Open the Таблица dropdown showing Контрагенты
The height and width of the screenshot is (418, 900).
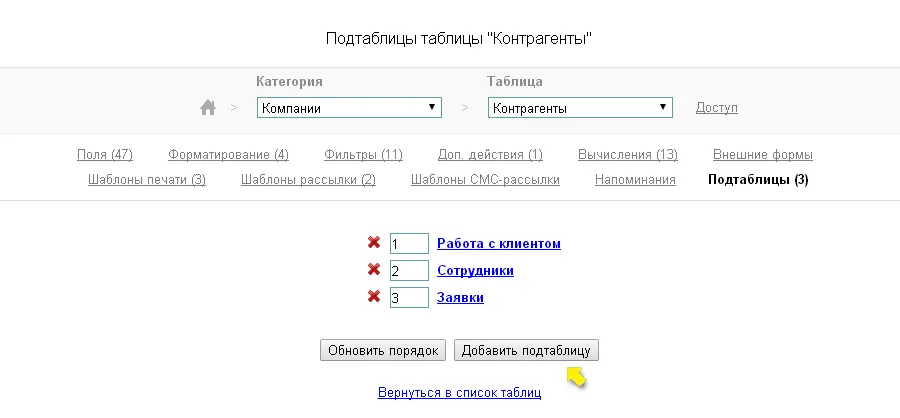pyautogui.click(x=580, y=108)
